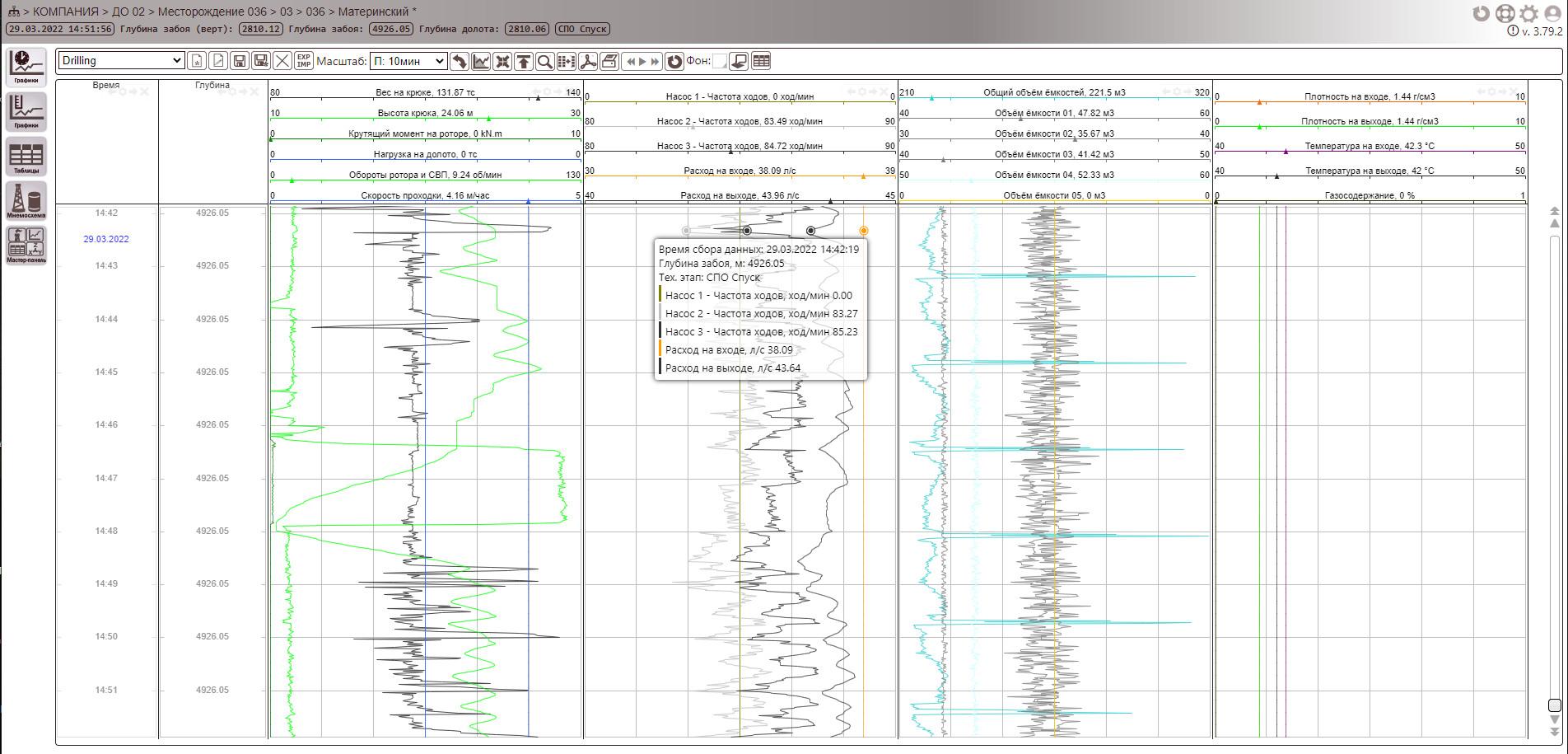Click the floppy disk save template icon
Screen dimensions: 1568x754
click(x=240, y=61)
